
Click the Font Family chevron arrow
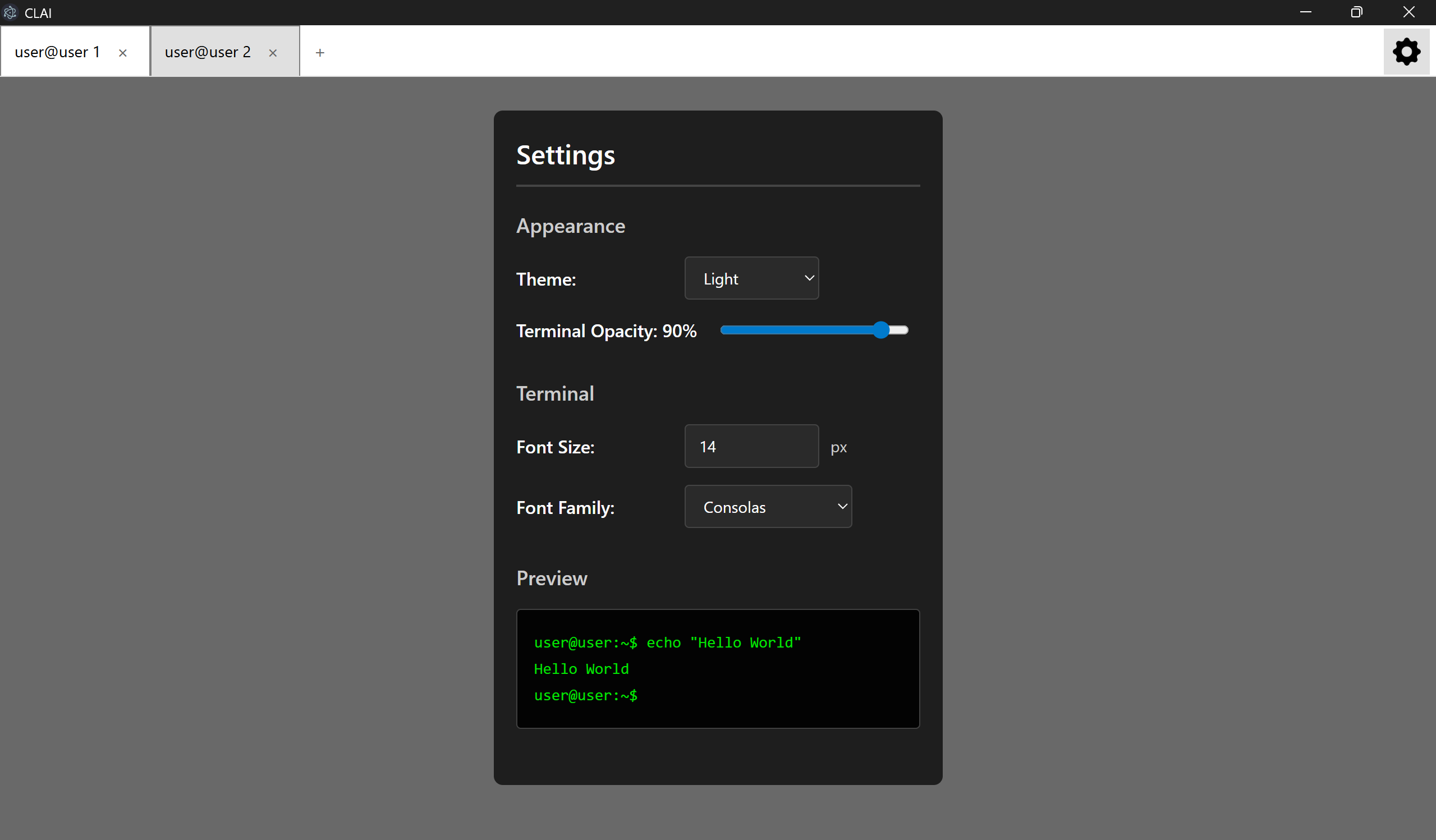(842, 507)
